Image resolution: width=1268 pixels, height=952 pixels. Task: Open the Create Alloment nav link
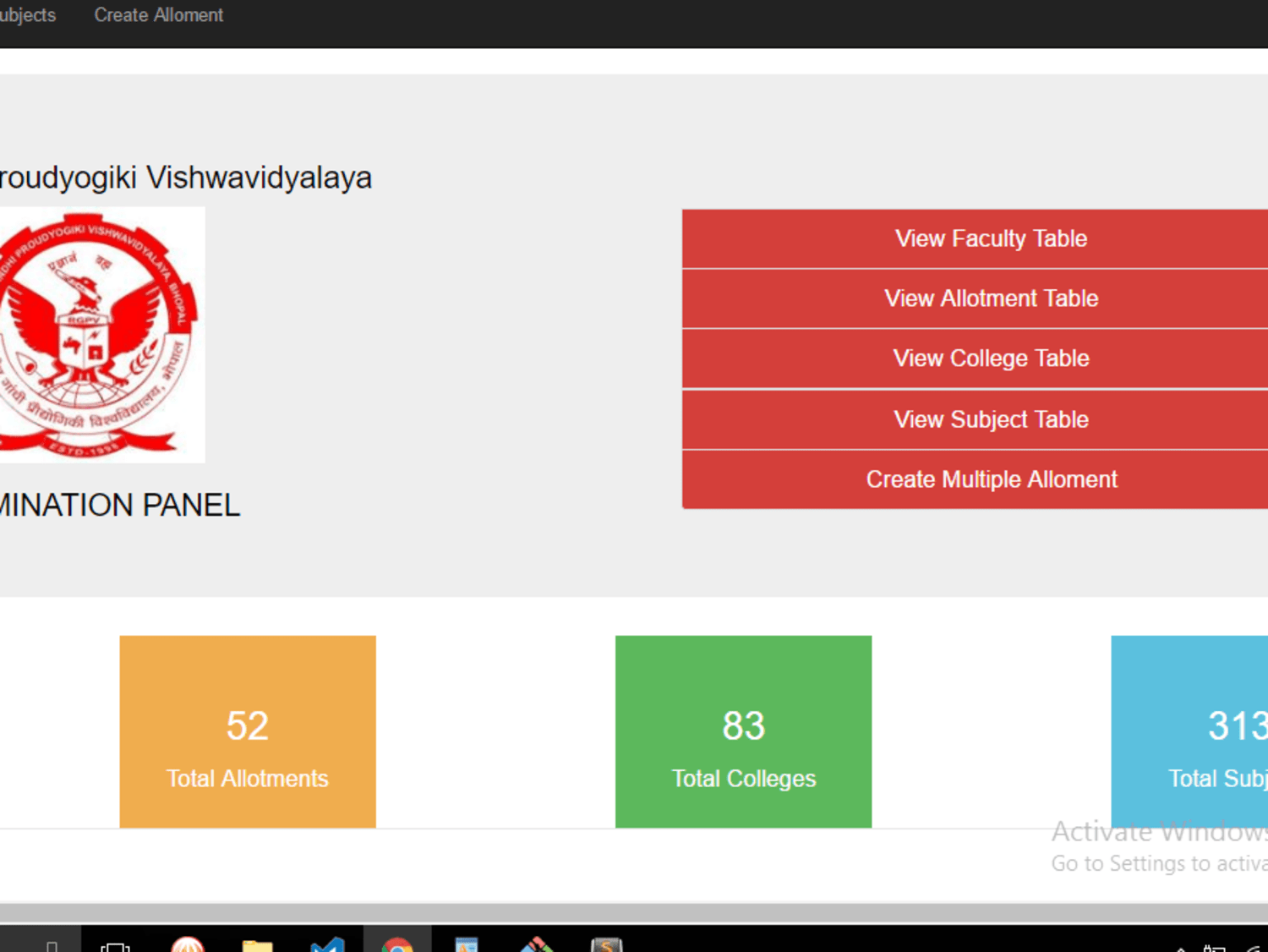158,15
